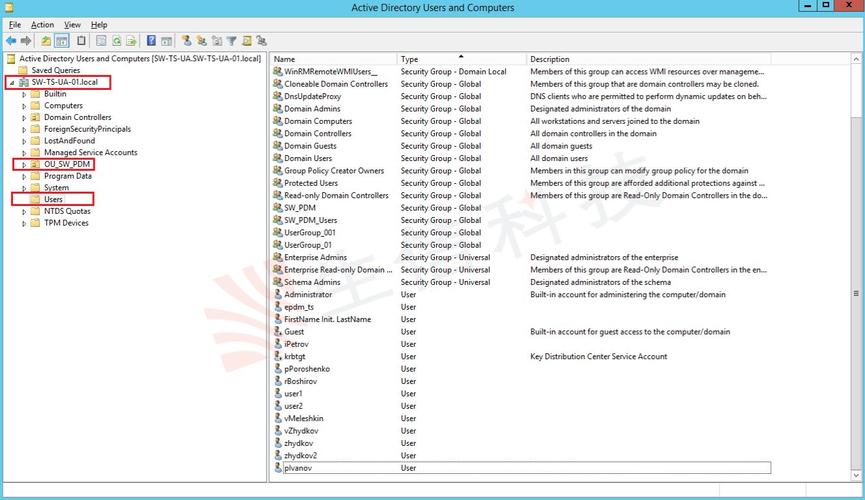Click the Up one level folder icon
This screenshot has height=500, width=865.
46,41
